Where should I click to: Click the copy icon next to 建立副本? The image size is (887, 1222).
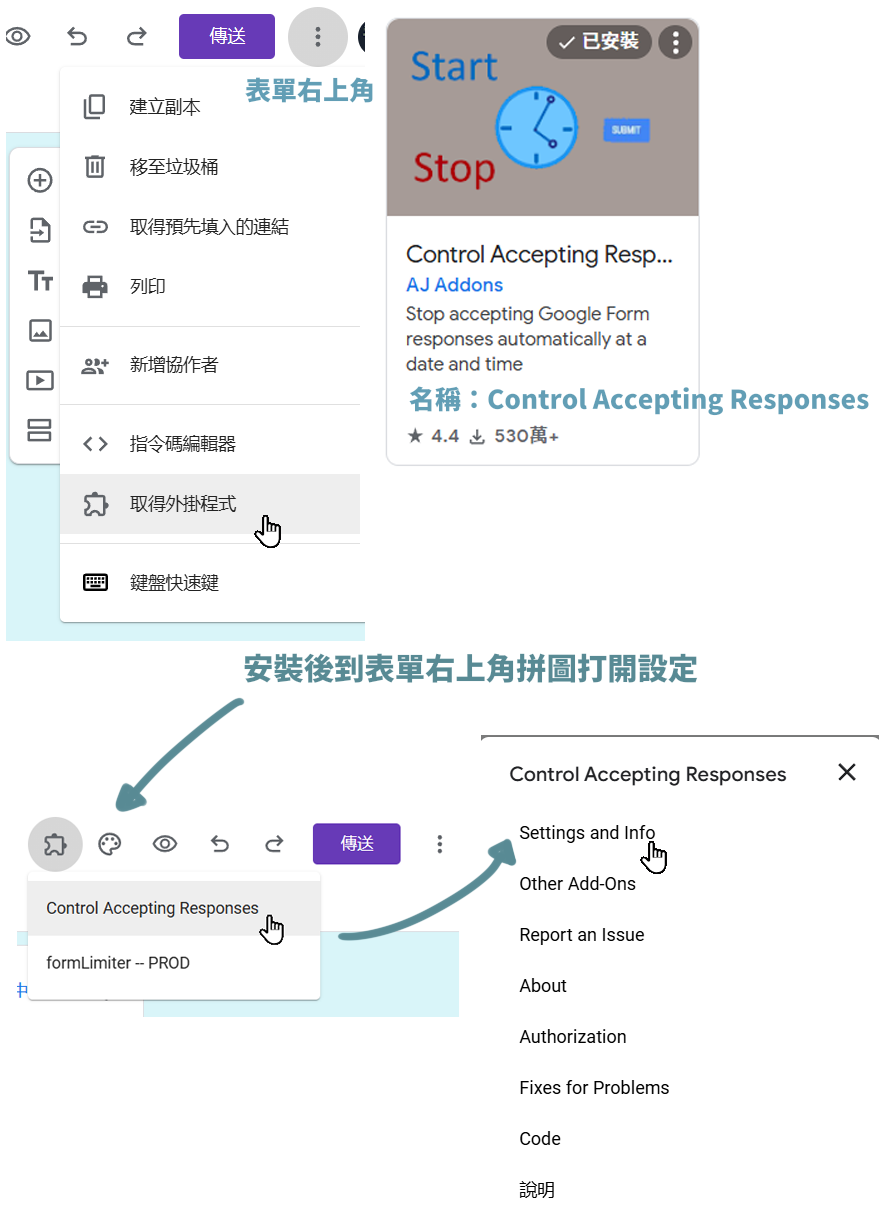(x=95, y=107)
